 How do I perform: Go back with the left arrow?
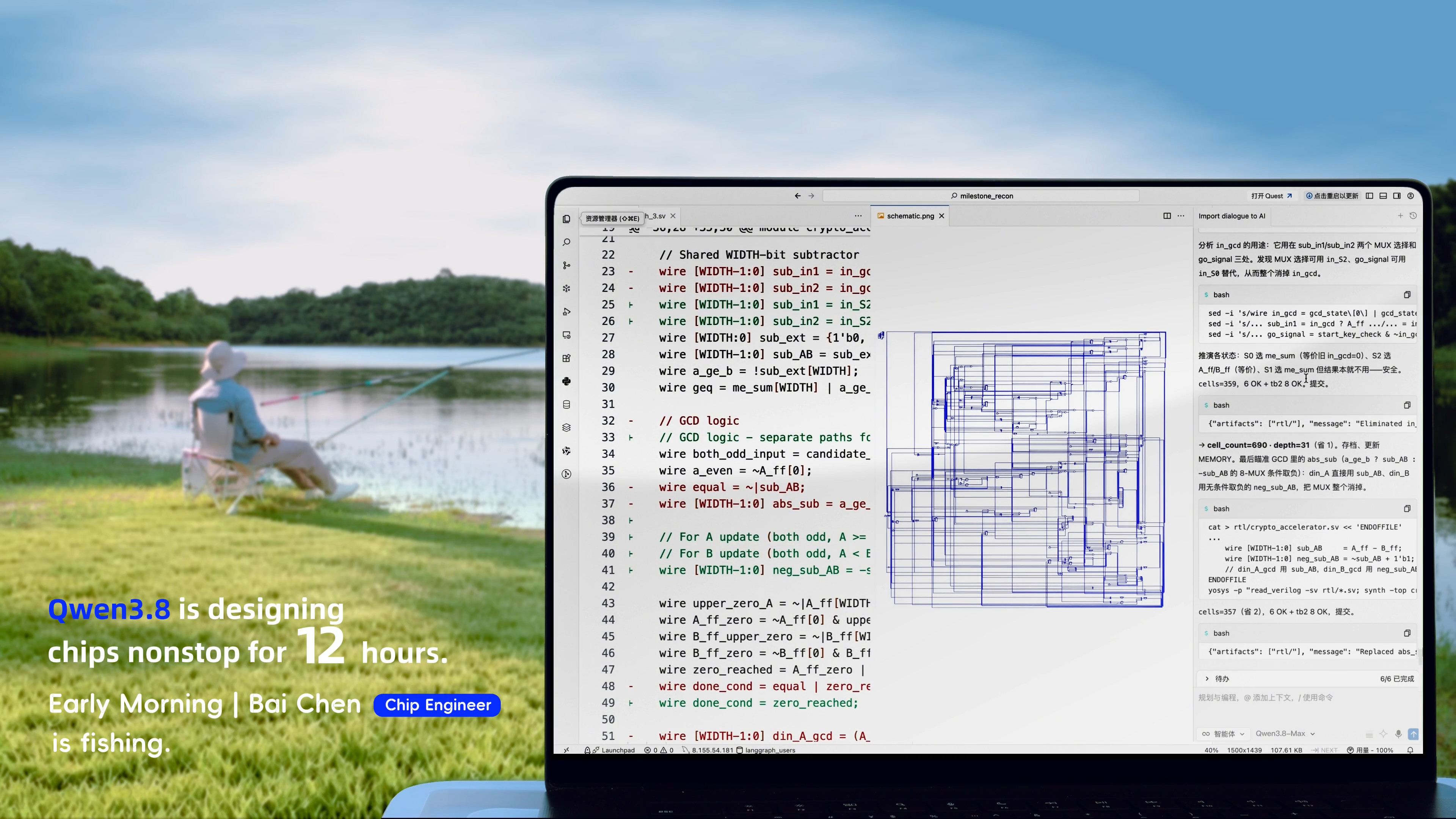[797, 196]
